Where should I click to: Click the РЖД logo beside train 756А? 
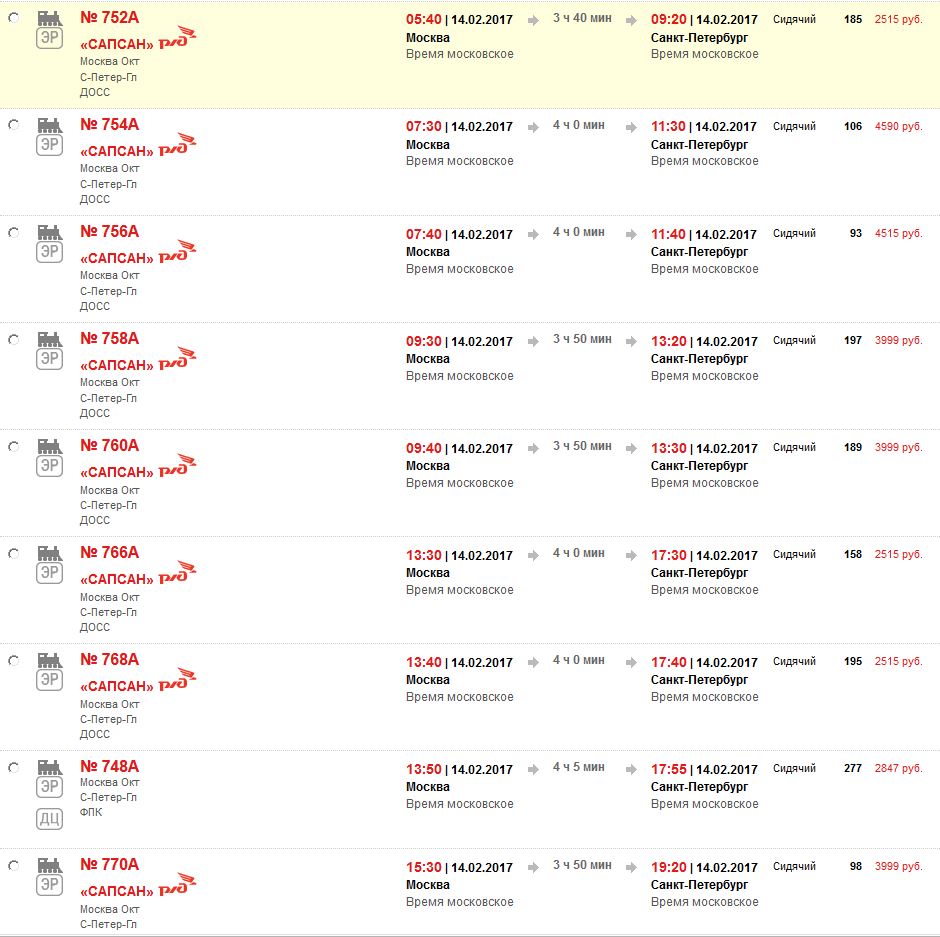pos(177,251)
